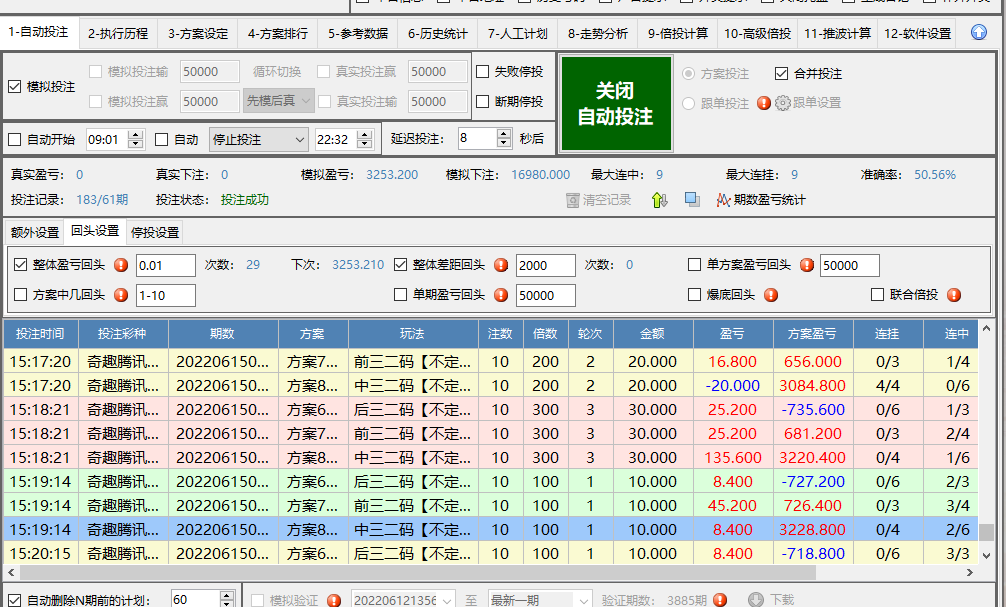The image size is (1006, 607).
Task: Click 盈亏 column header
Action: point(733,334)
